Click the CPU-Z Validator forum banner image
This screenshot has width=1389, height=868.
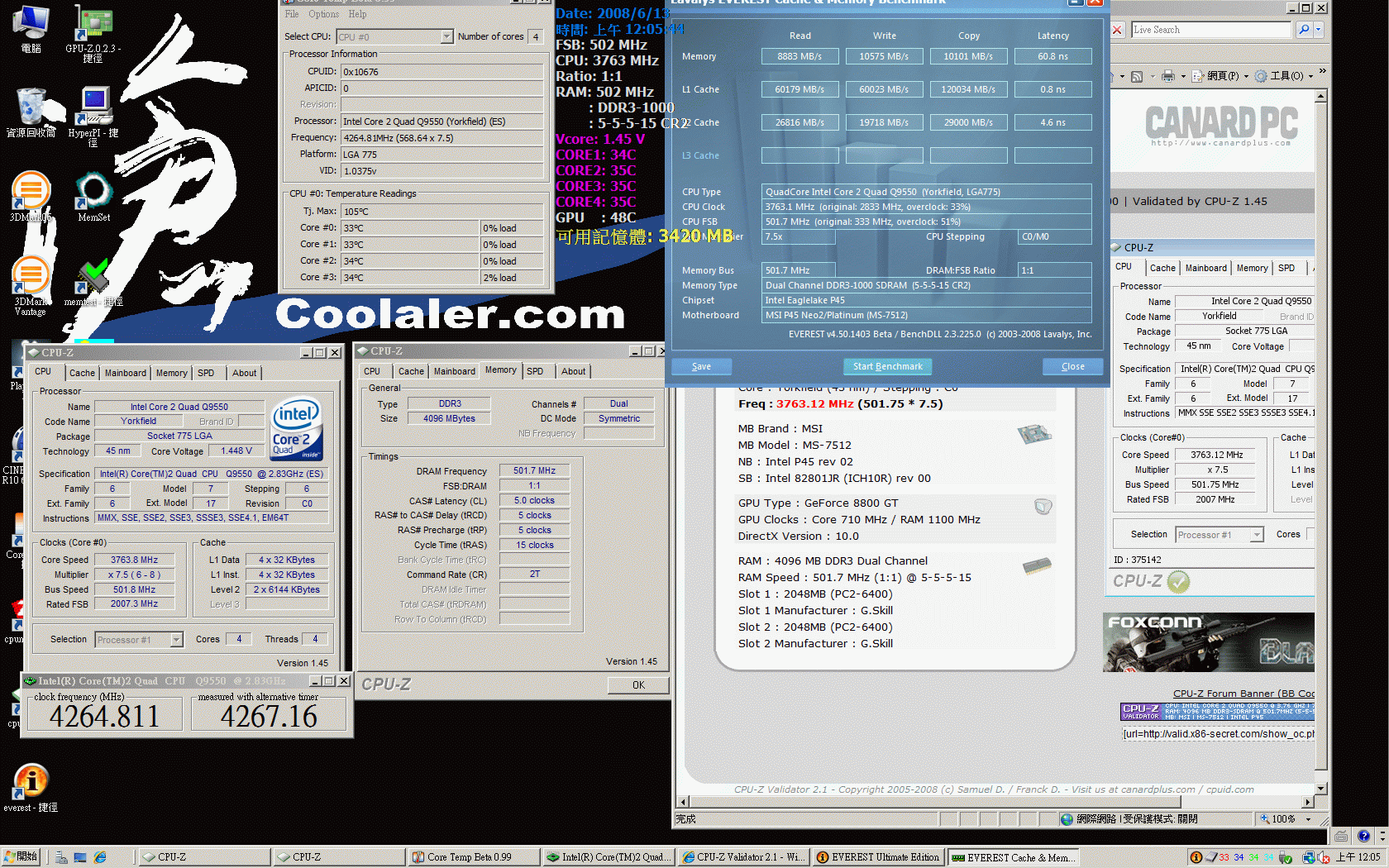click(1217, 711)
